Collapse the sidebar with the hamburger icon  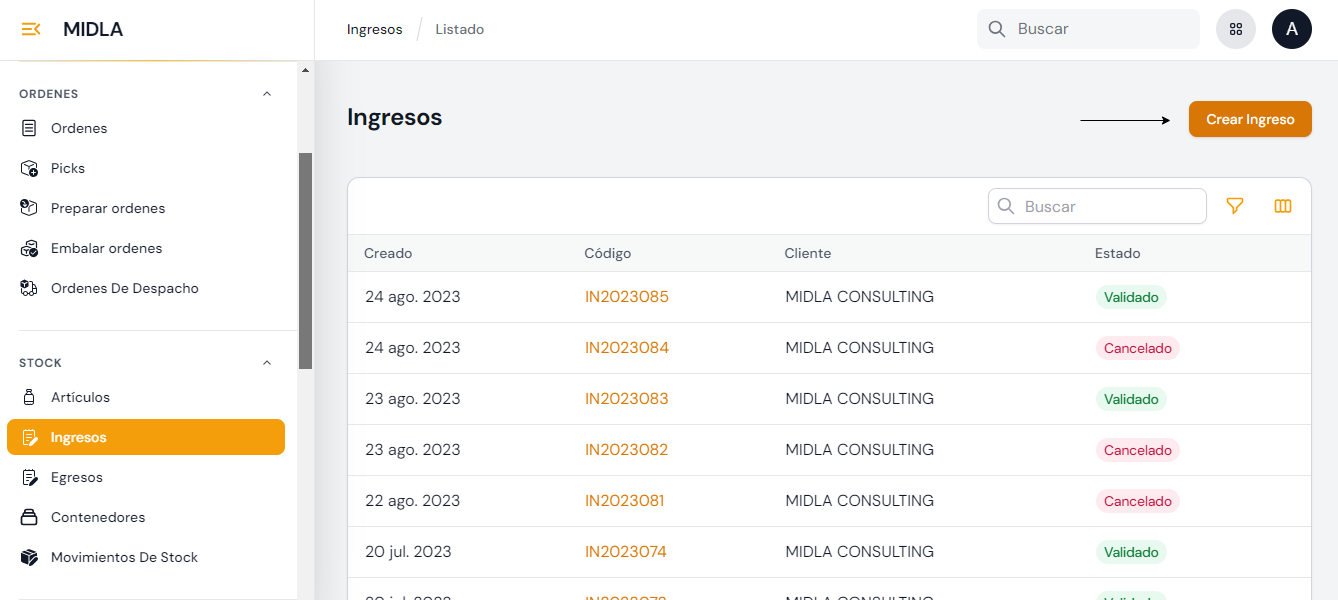(31, 29)
